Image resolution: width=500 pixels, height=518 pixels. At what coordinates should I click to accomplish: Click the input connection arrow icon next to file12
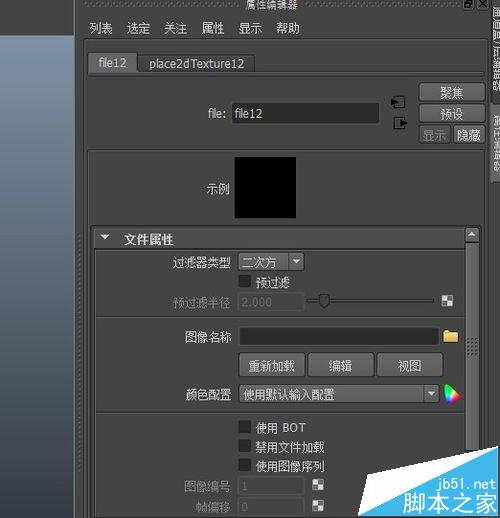398,102
